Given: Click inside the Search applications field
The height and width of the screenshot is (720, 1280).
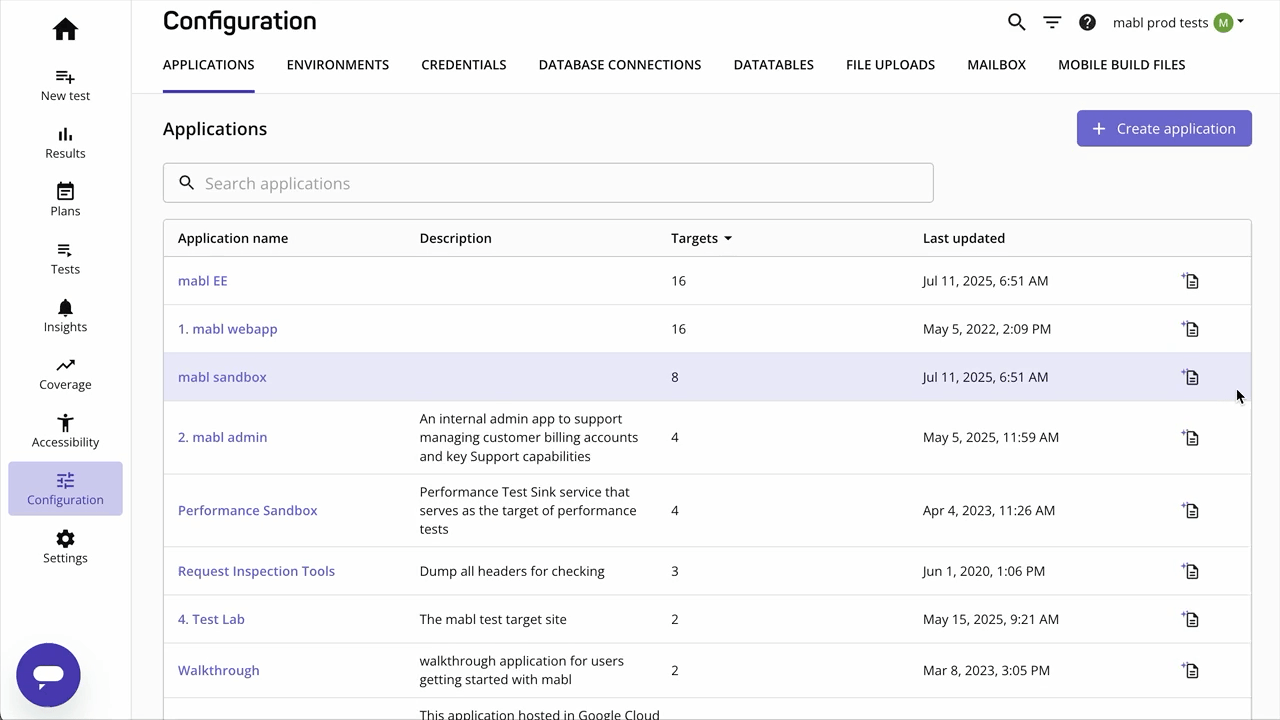Looking at the screenshot, I should 548,182.
